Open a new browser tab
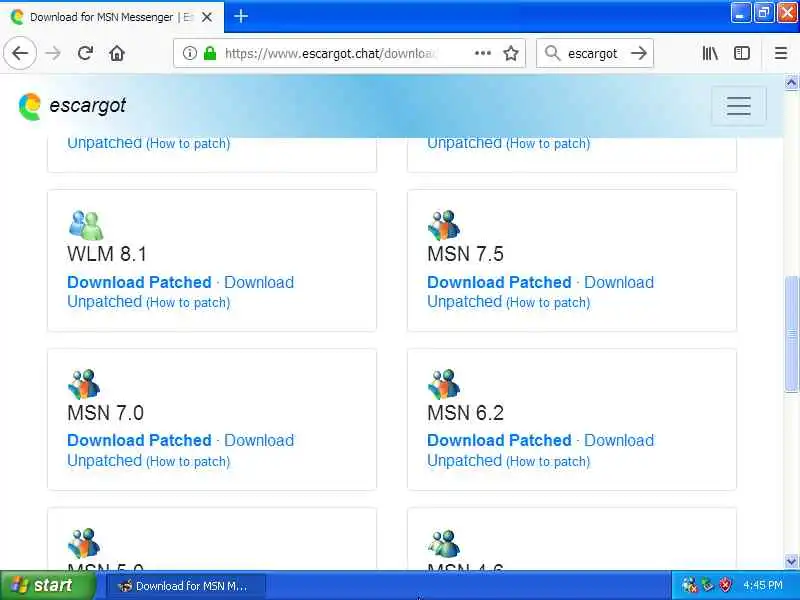The image size is (800, 600). (x=241, y=17)
